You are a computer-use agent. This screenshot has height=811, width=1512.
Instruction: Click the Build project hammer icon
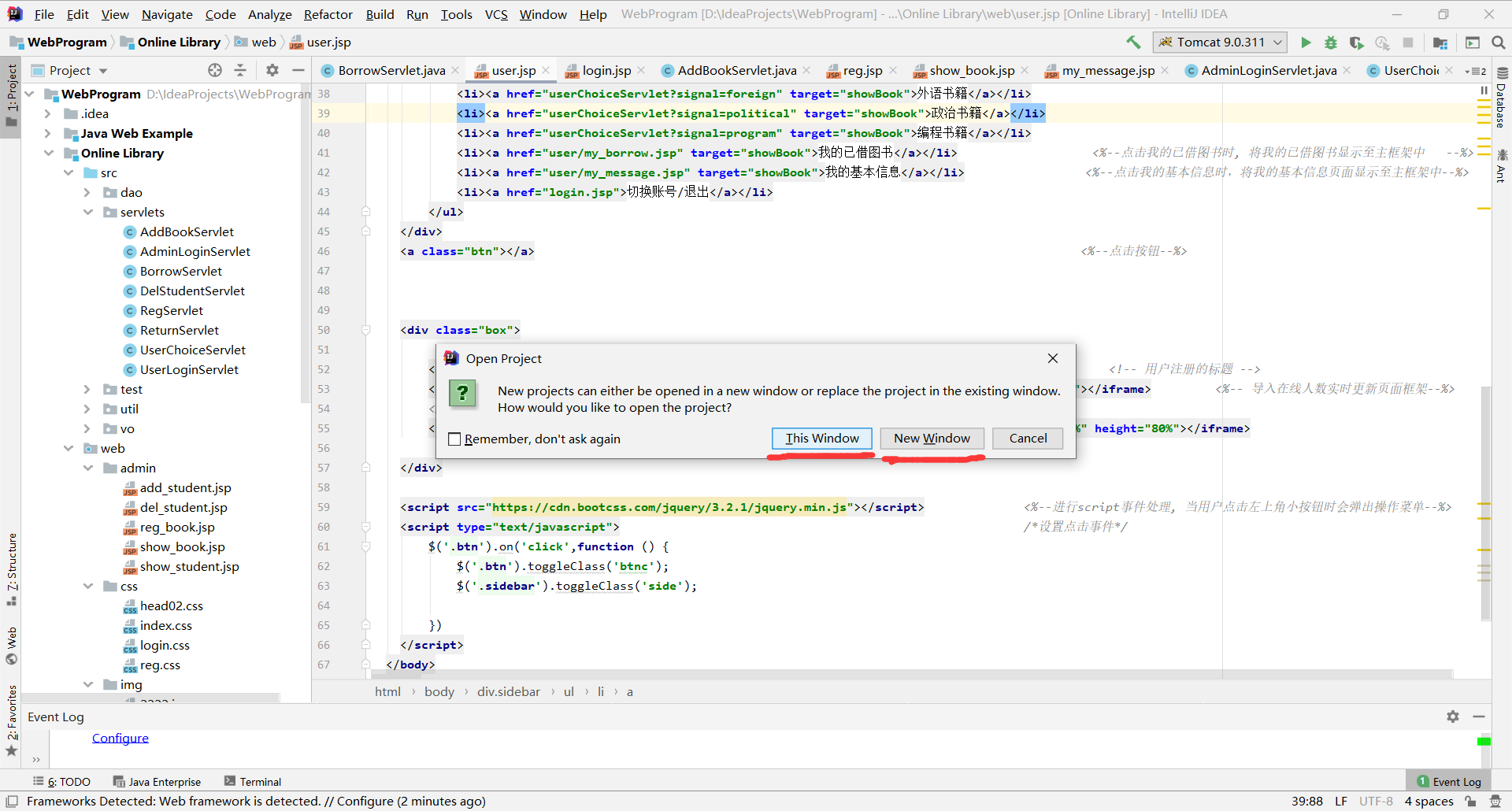[x=1133, y=43]
